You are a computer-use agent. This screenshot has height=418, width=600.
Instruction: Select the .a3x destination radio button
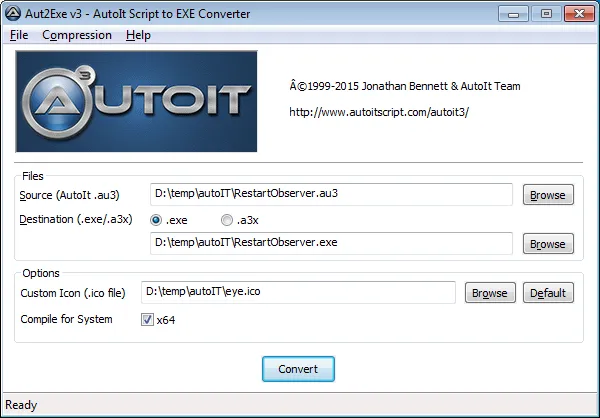click(x=227, y=220)
